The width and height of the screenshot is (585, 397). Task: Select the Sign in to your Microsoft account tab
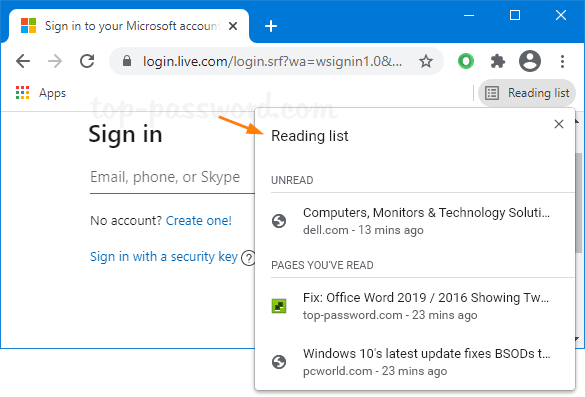[129, 26]
